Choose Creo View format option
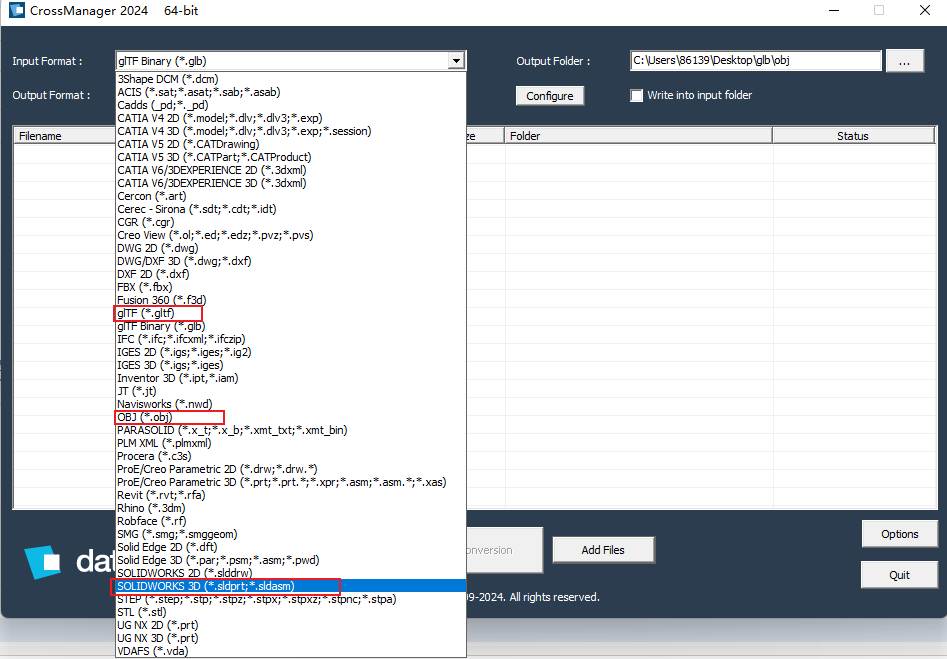Image resolution: width=947 pixels, height=659 pixels. pyautogui.click(x=291, y=235)
